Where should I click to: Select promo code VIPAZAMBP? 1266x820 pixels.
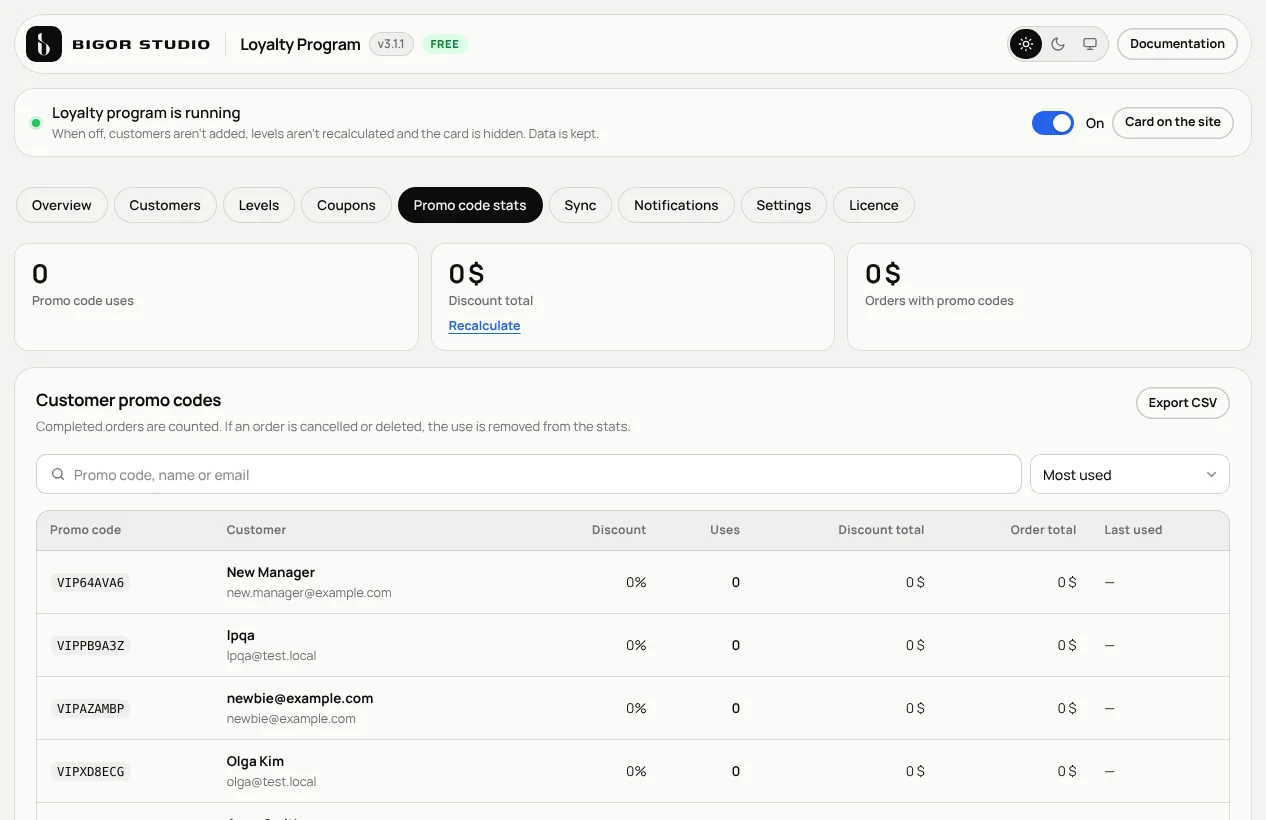pyautogui.click(x=91, y=708)
